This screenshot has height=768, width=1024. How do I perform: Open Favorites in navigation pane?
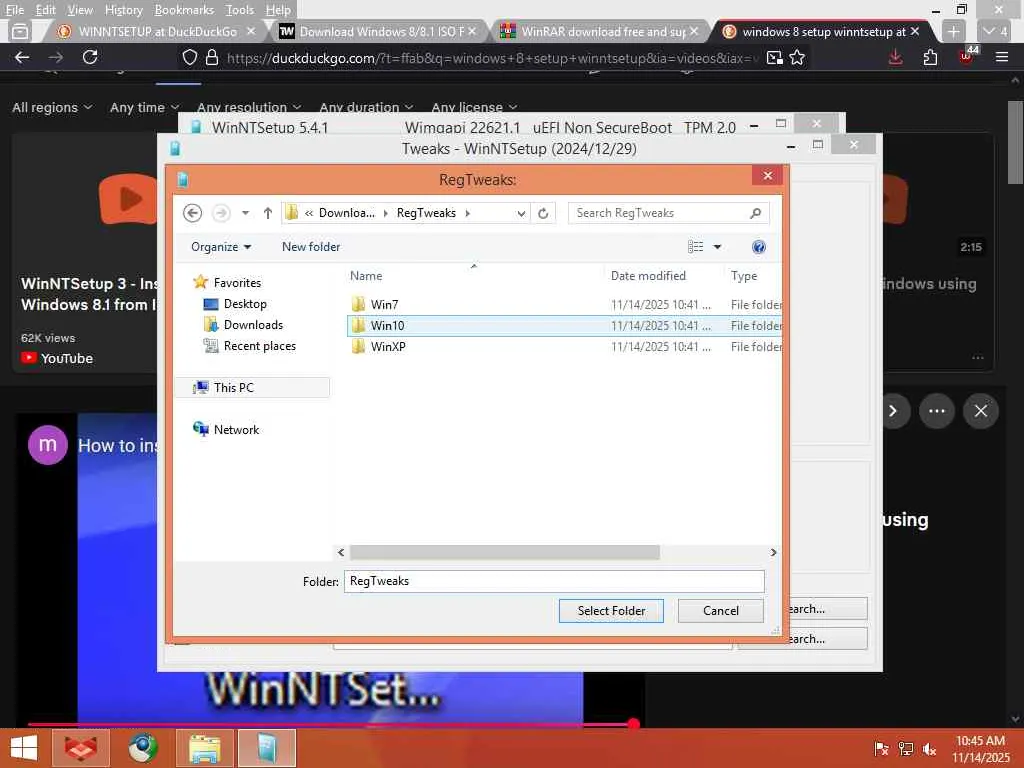point(227,282)
